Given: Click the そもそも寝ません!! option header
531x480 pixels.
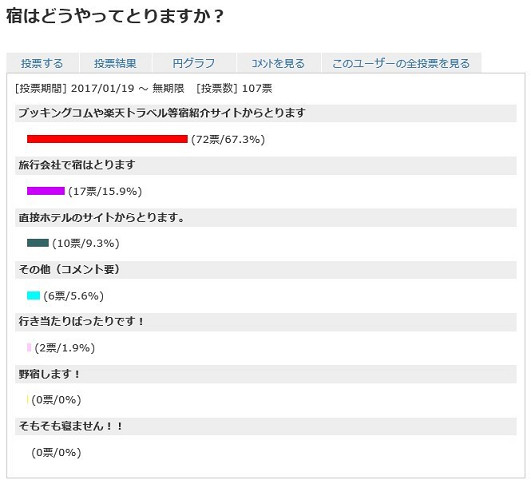Looking at the screenshot, I should point(266,426).
